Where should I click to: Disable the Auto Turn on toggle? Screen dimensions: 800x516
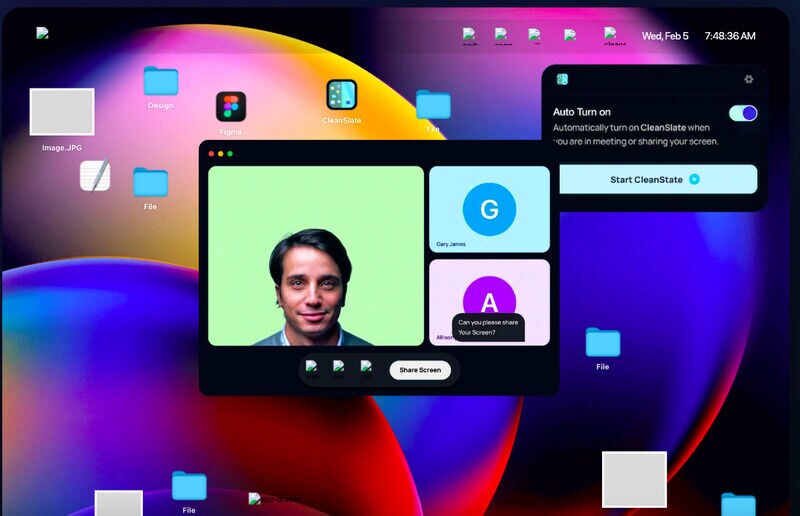[743, 113]
